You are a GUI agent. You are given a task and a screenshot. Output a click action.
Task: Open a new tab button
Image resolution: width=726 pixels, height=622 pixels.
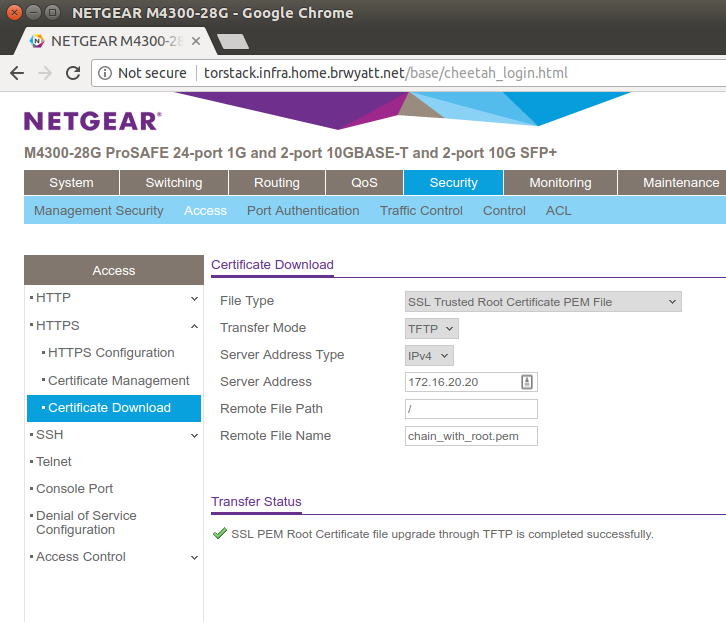[x=233, y=41]
